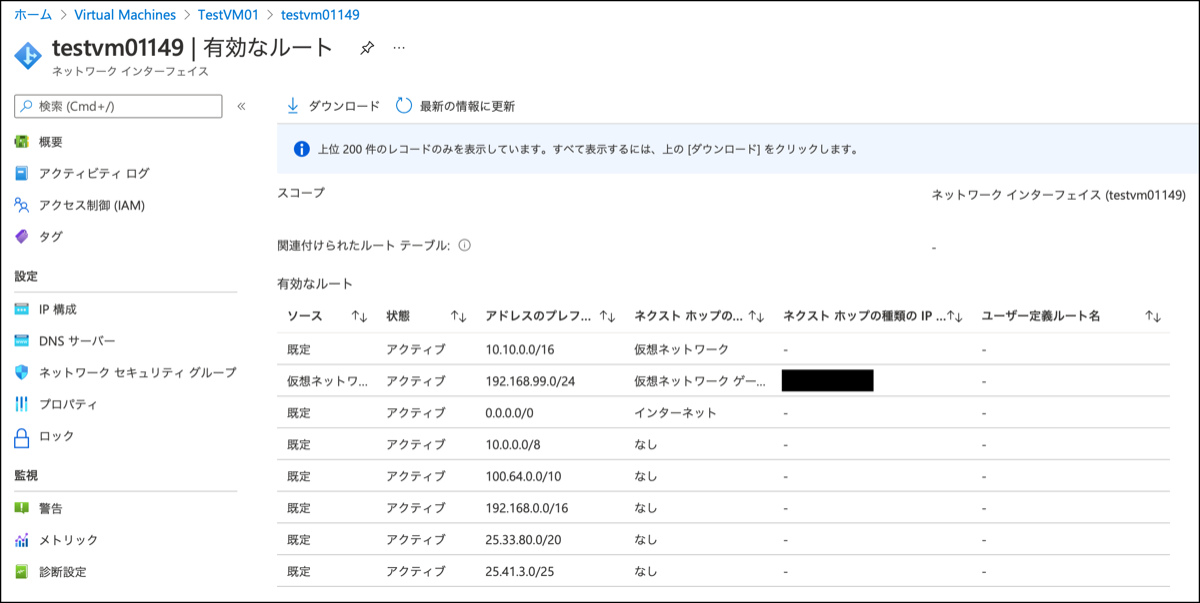The height and width of the screenshot is (603, 1200).
Task: Click the DNS サーバー icon
Action: pos(22,341)
